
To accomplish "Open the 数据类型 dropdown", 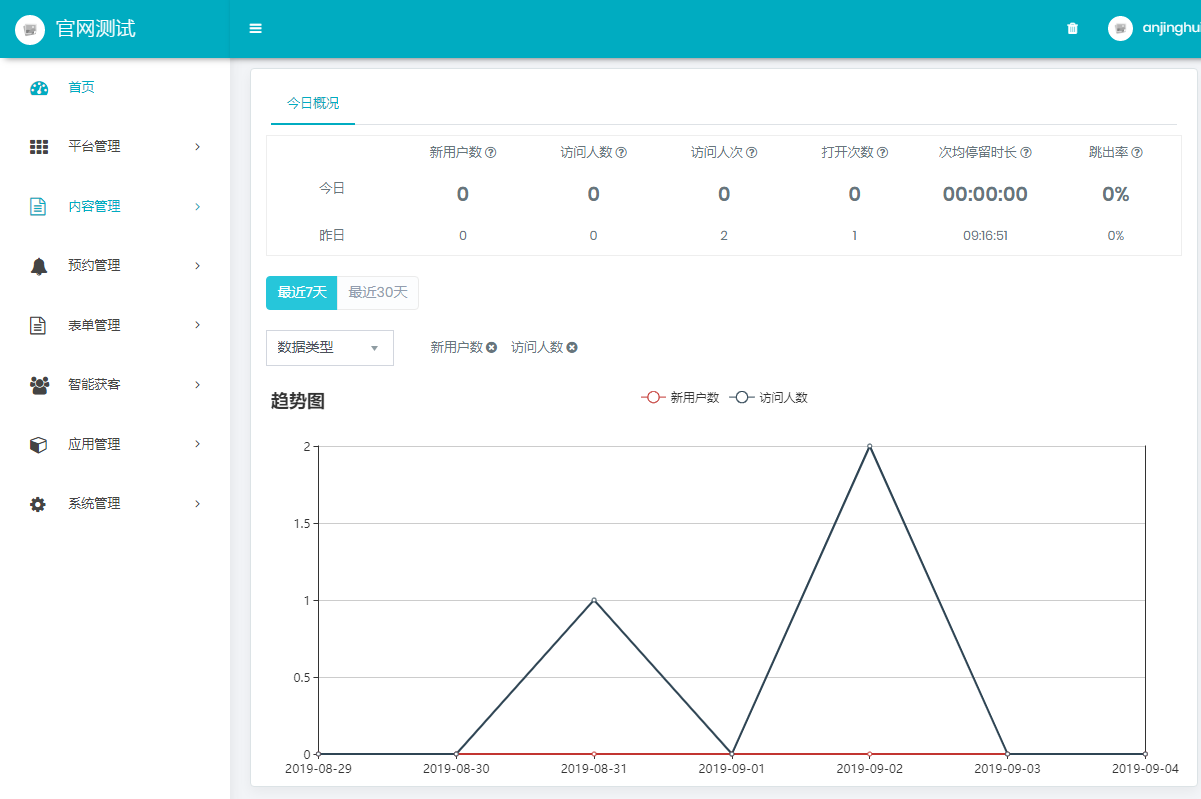I will click(329, 348).
